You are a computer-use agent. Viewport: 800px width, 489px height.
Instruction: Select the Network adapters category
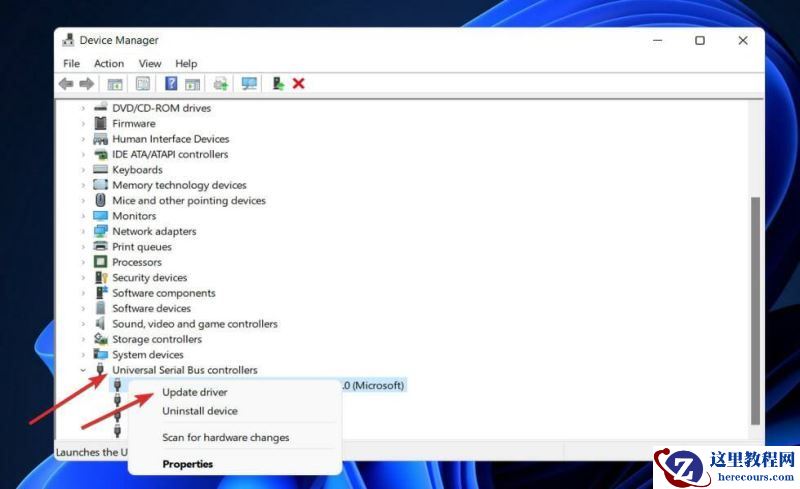(154, 231)
